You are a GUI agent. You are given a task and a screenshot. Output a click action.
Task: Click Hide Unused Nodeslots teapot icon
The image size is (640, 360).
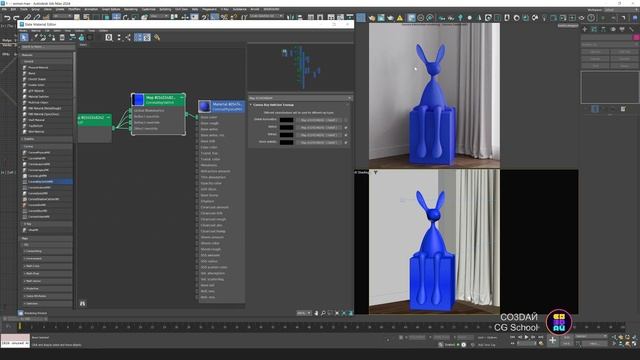click(x=81, y=38)
